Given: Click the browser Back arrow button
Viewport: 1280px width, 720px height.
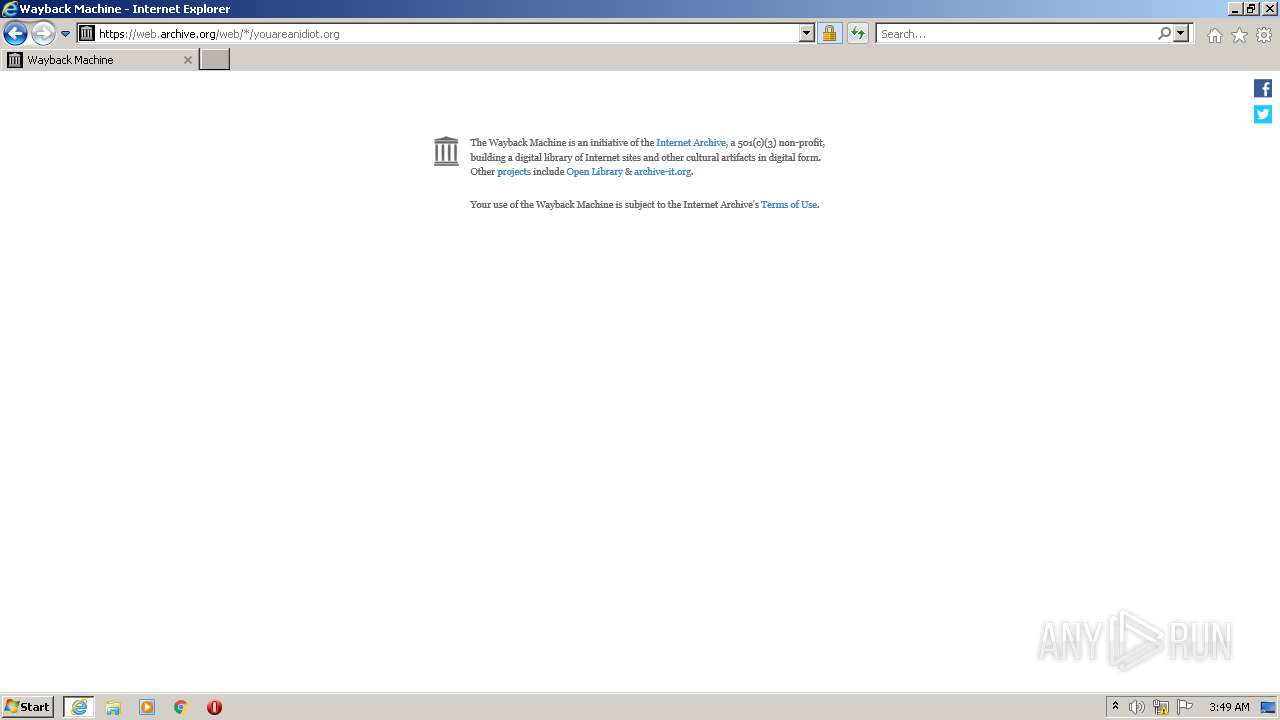Looking at the screenshot, I should 15,34.
